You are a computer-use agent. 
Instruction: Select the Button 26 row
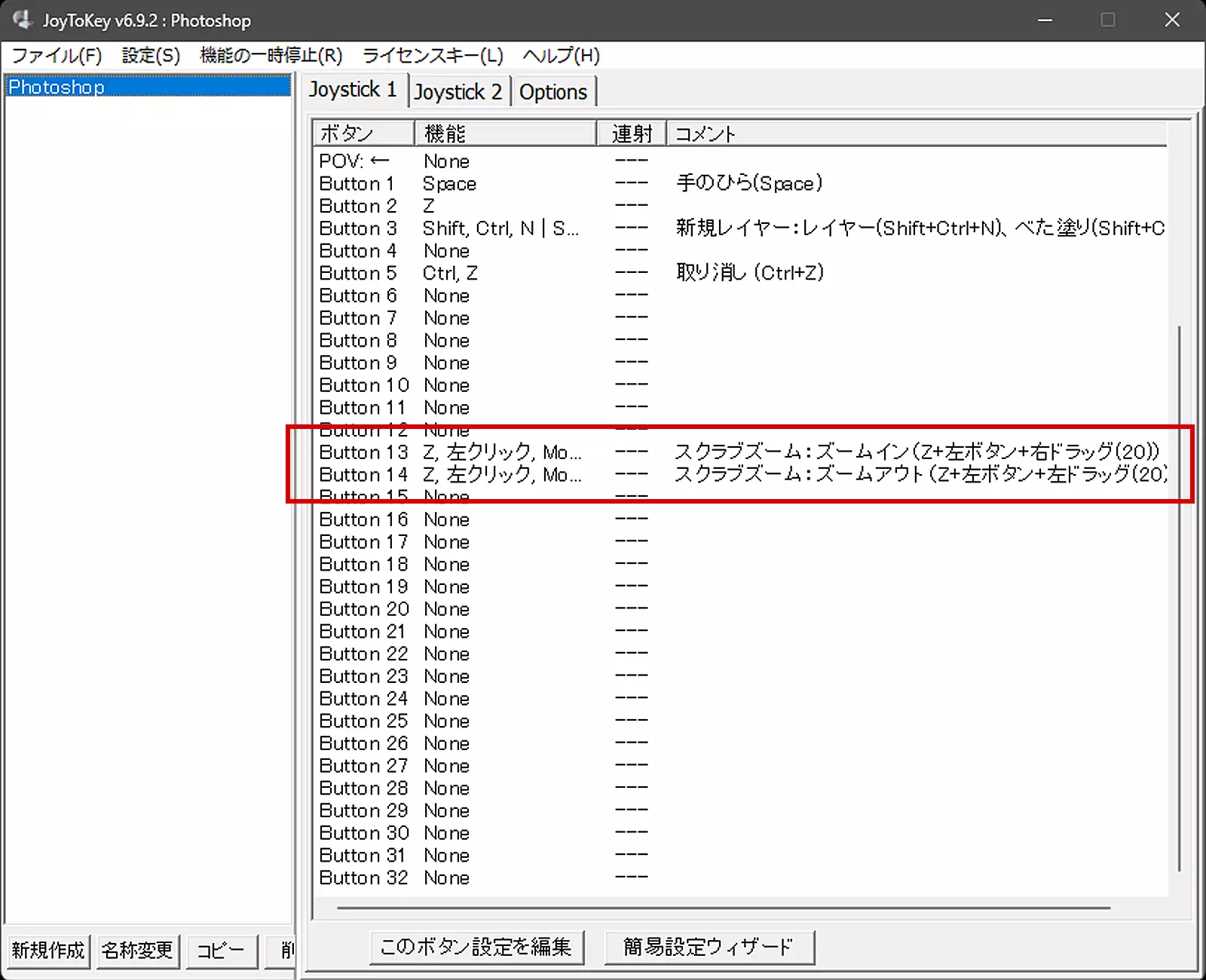pos(740,743)
